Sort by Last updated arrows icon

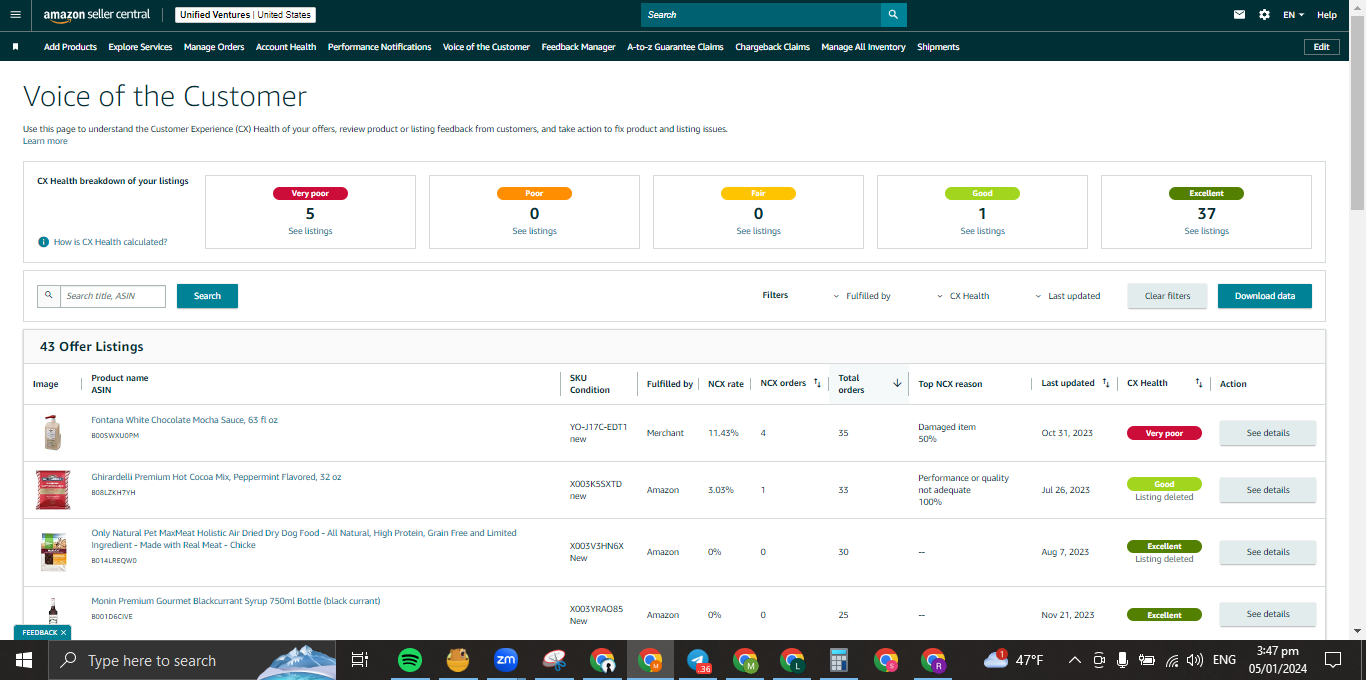1106,383
